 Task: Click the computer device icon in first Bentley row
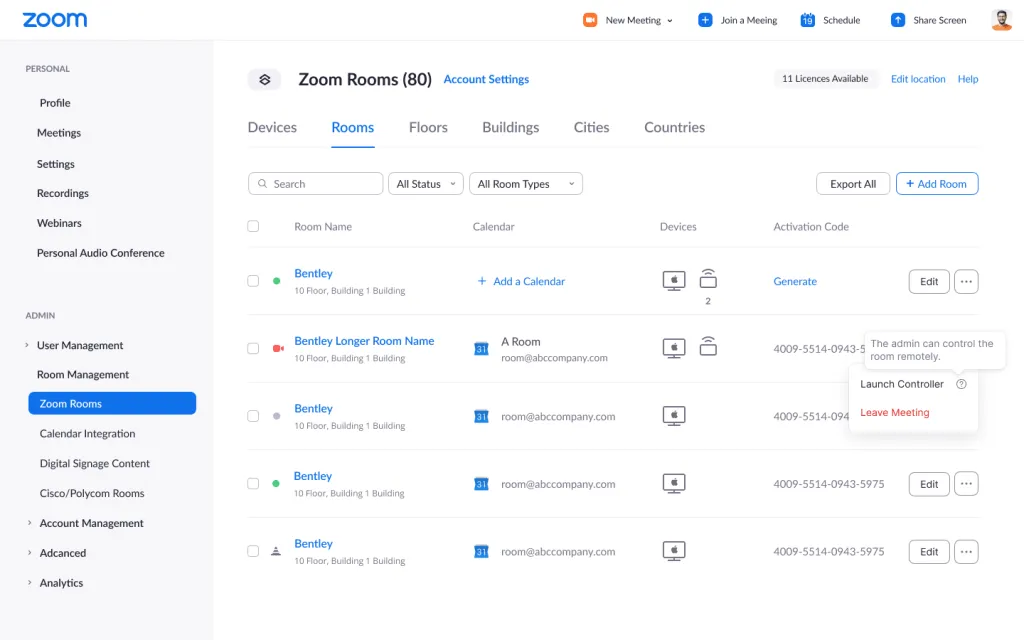point(674,281)
